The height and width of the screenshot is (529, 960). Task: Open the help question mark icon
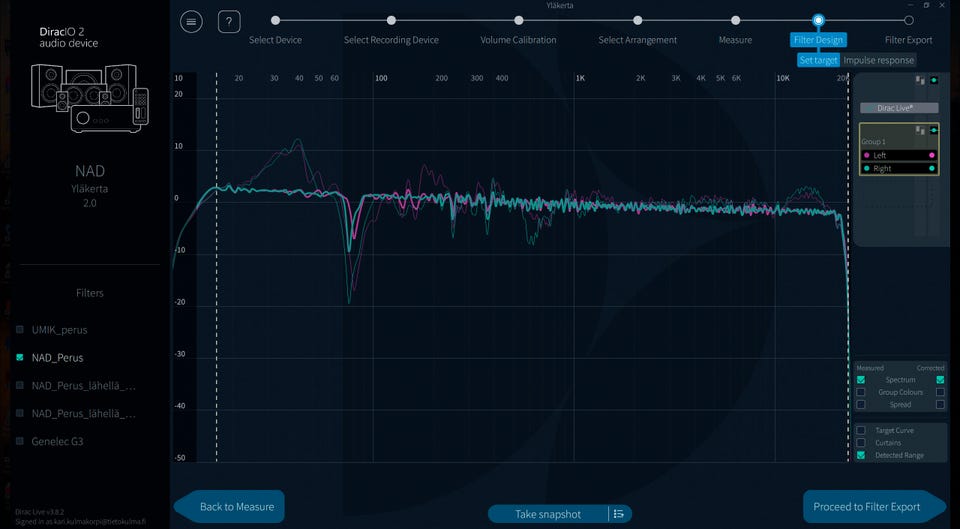[x=229, y=22]
